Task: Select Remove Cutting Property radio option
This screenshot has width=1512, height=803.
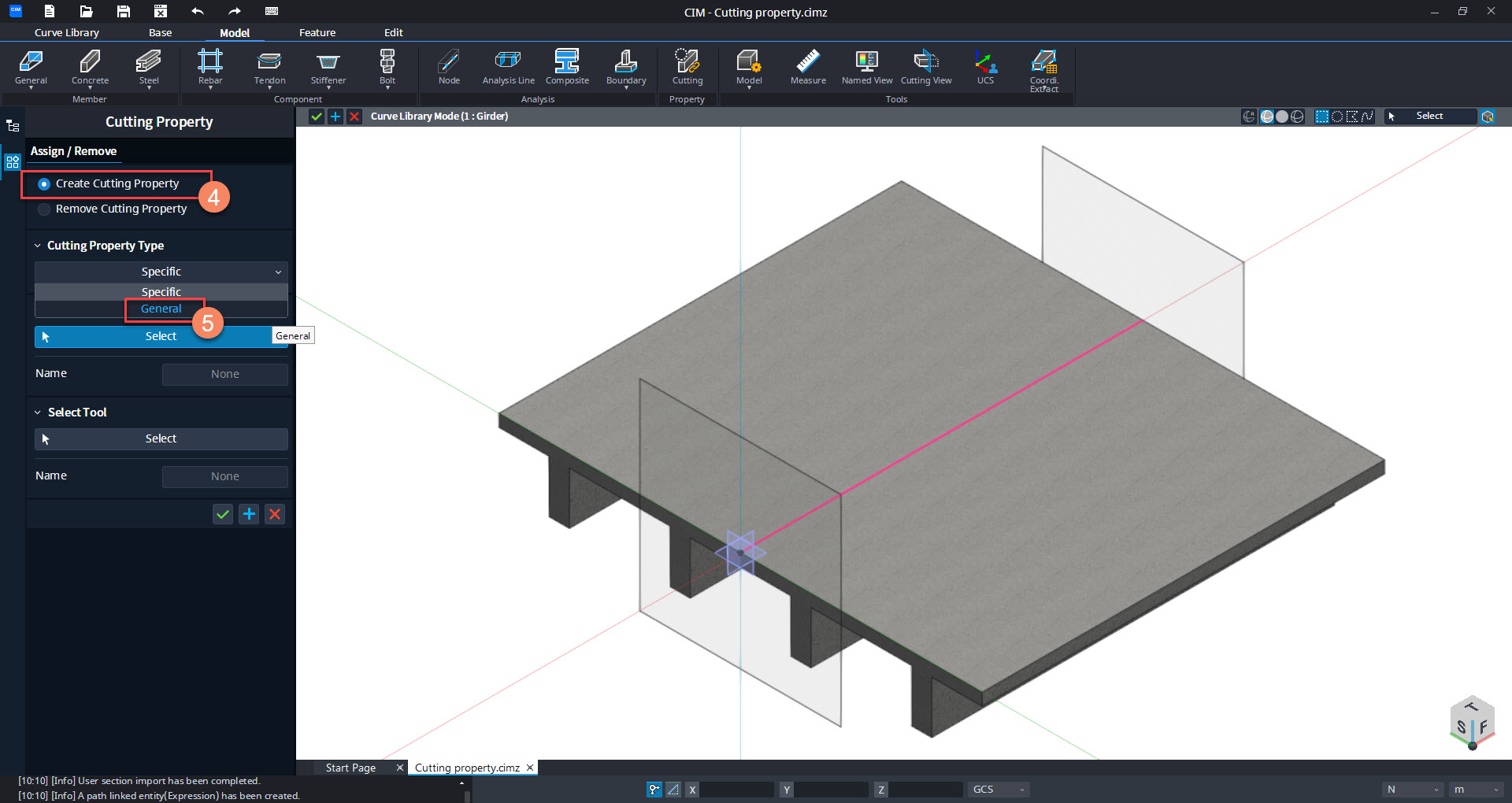Action: [x=113, y=209]
